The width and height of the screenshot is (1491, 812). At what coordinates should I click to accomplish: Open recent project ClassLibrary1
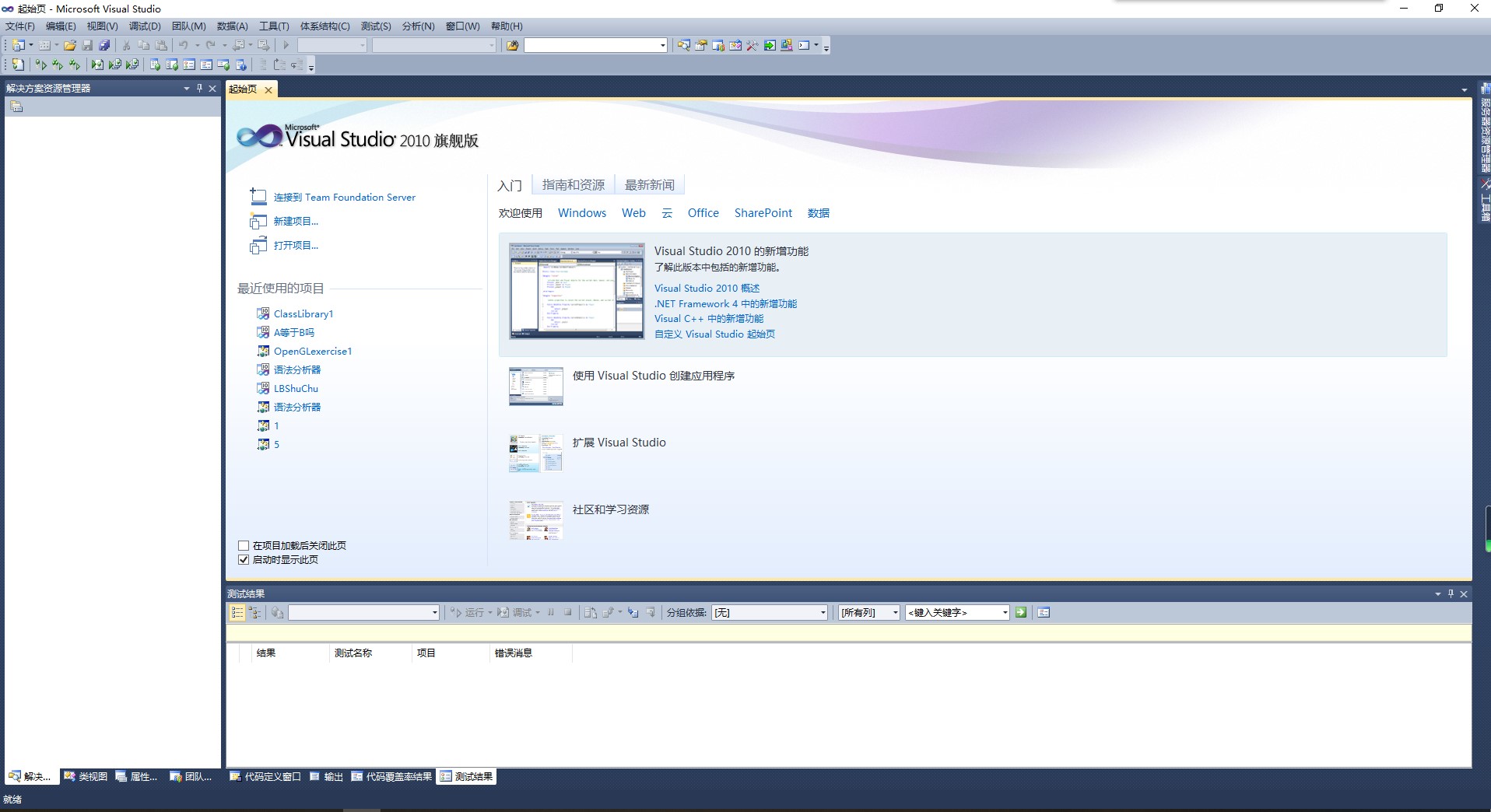[x=303, y=314]
